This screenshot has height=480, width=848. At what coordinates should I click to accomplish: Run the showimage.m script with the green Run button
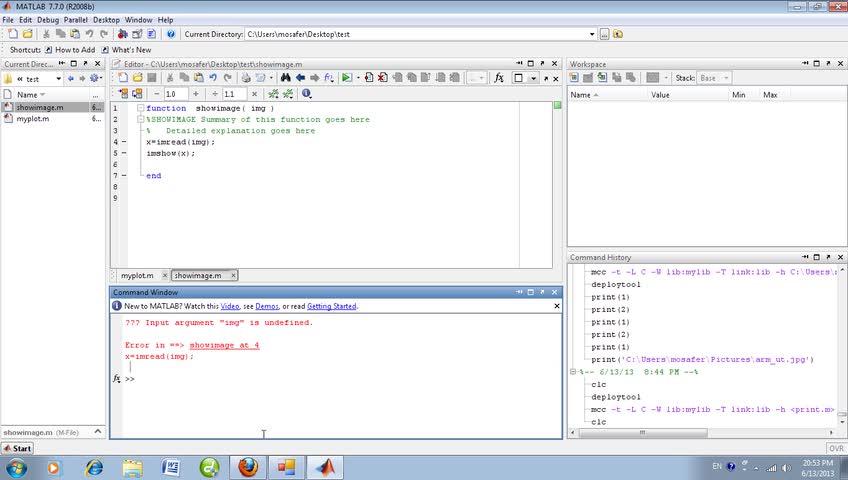[346, 78]
